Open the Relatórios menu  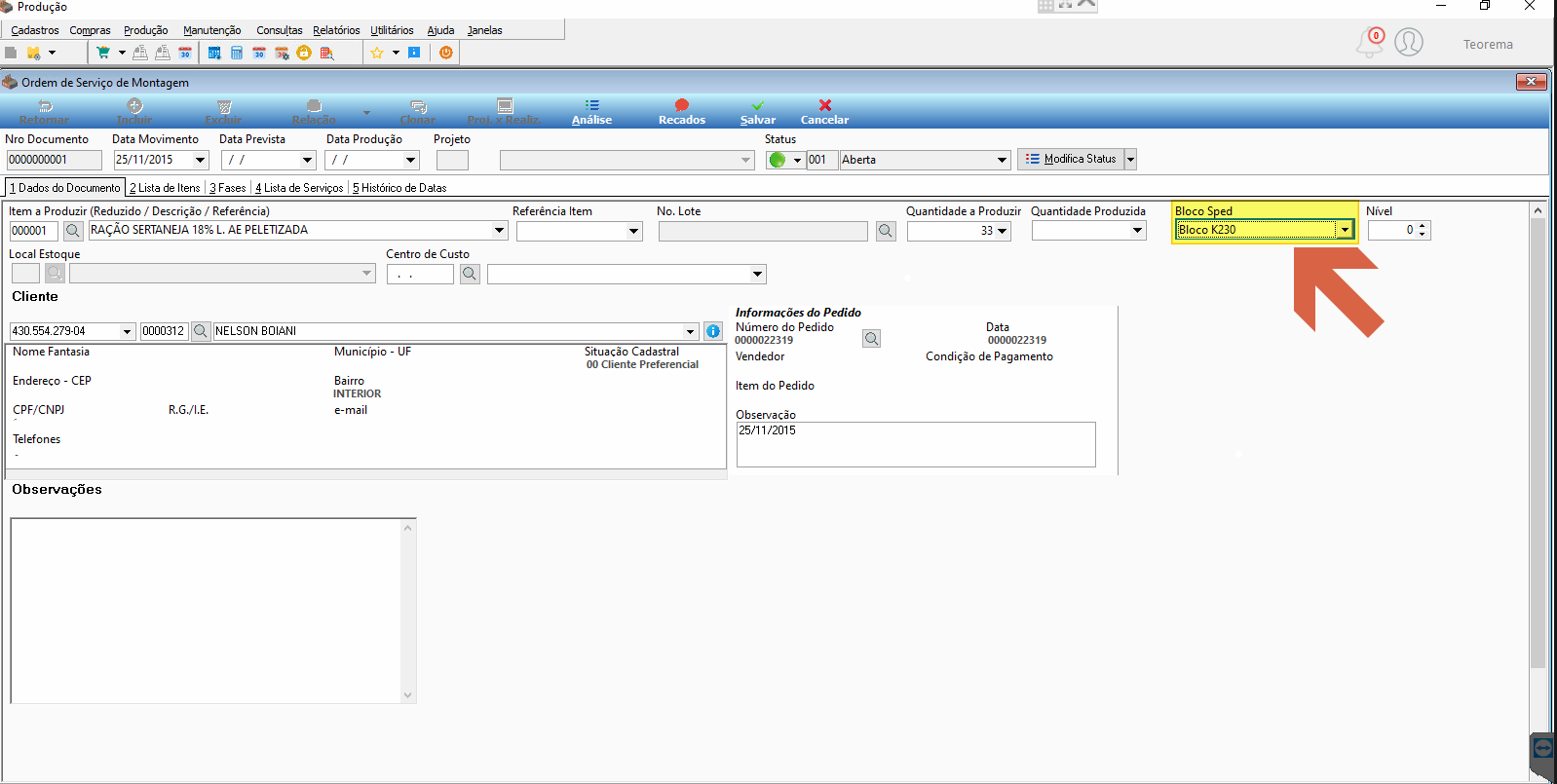tap(336, 30)
